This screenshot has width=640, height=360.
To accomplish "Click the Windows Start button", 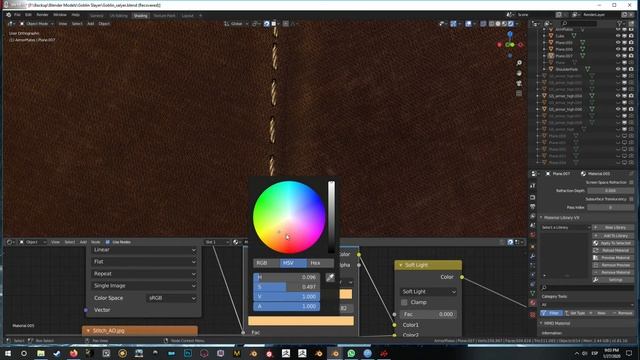I will 8,353.
